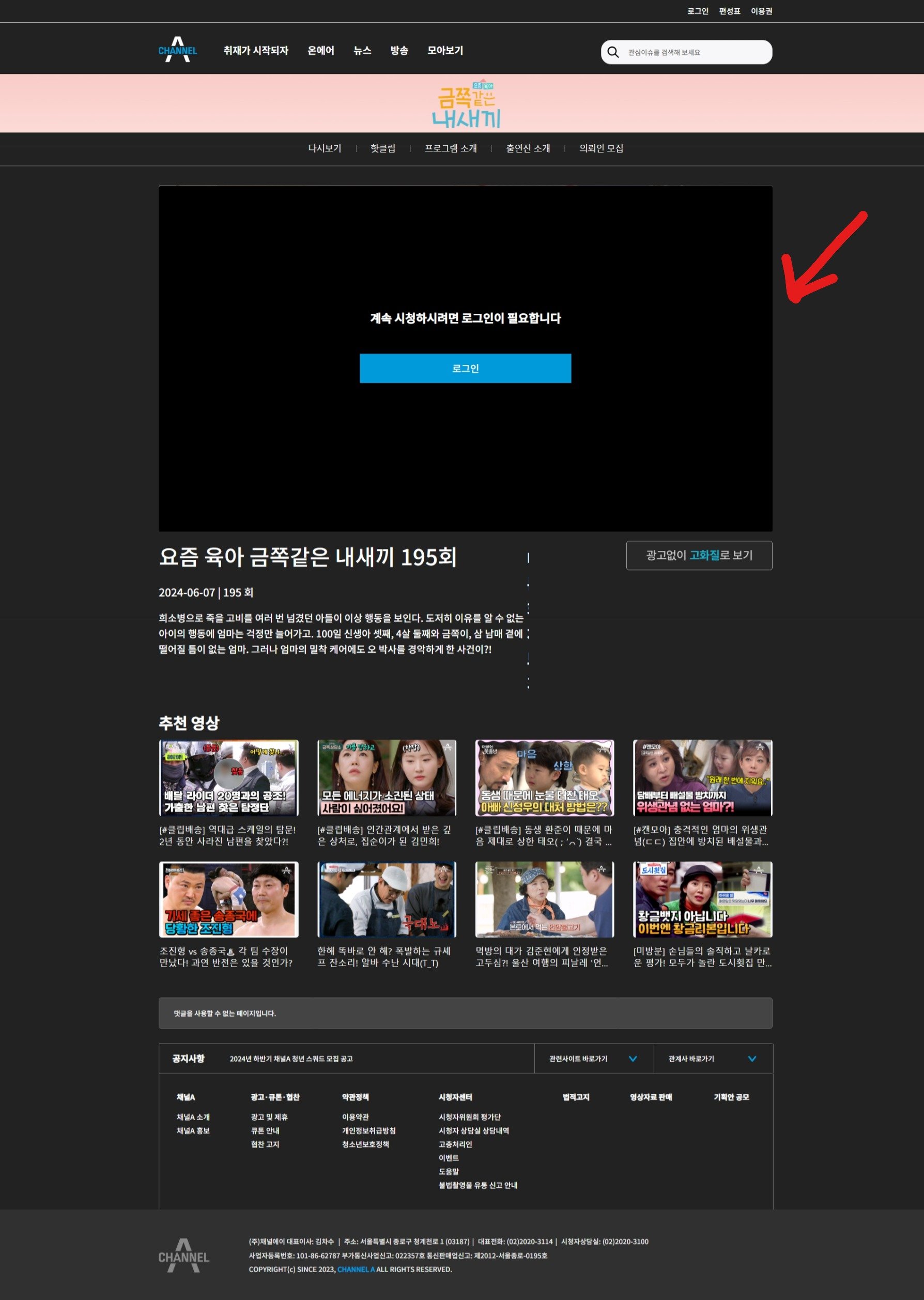Click the 금쪽같은 내새끼 program logo
This screenshot has height=1300, width=924.
(466, 105)
